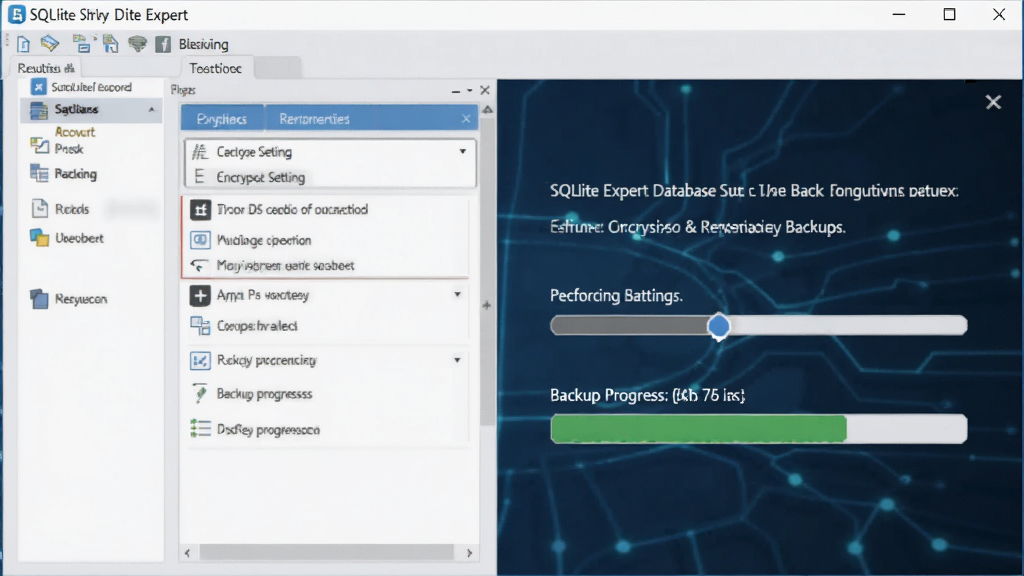
Task: Open the Enyhics tab
Action: pyautogui.click(x=222, y=119)
